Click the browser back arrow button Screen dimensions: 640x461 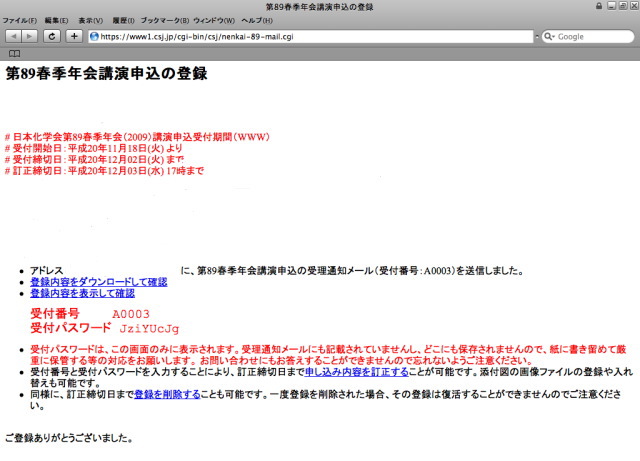coord(12,36)
